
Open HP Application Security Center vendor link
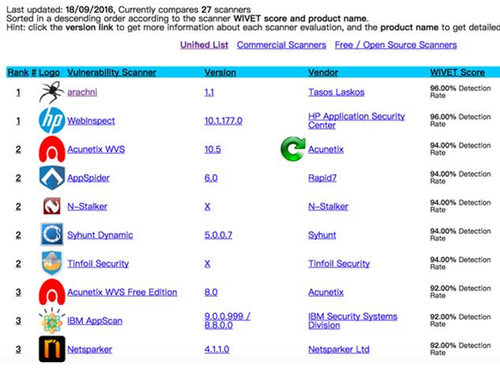[356, 121]
